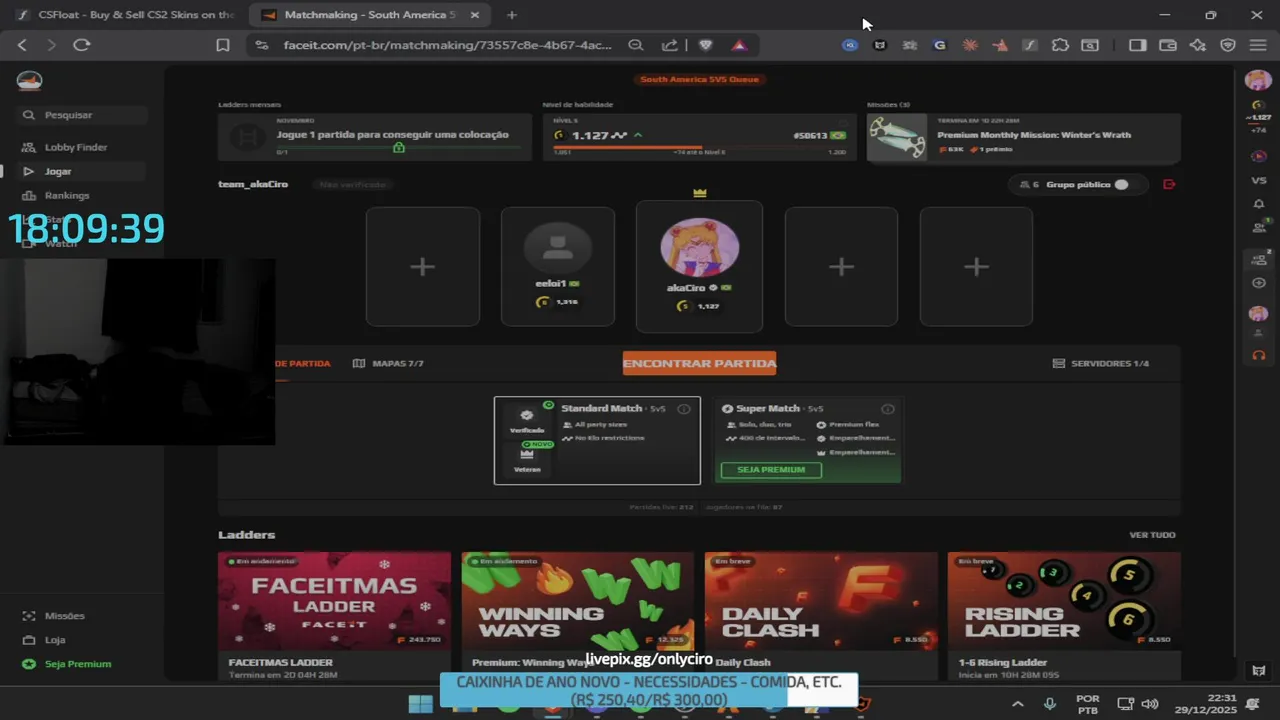The image size is (1280, 720).
Task: Open the Daily Clash ladder card
Action: pos(821,615)
